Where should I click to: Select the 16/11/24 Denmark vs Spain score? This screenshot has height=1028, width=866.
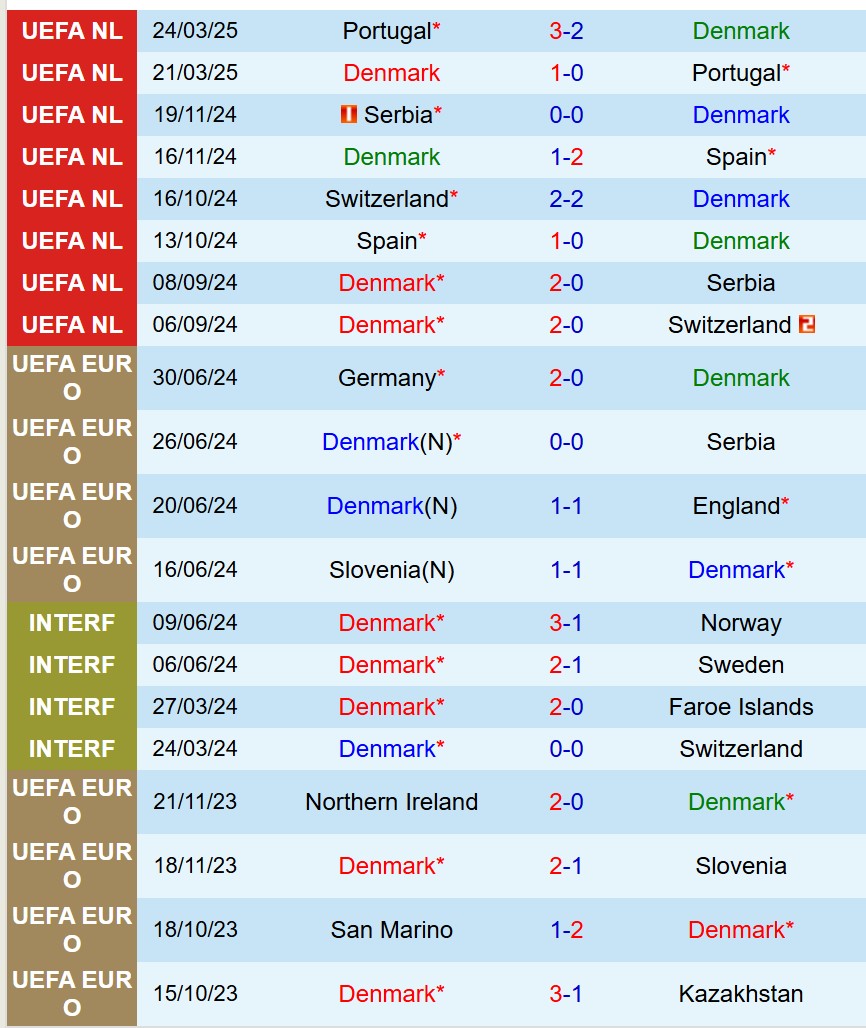[x=566, y=157]
